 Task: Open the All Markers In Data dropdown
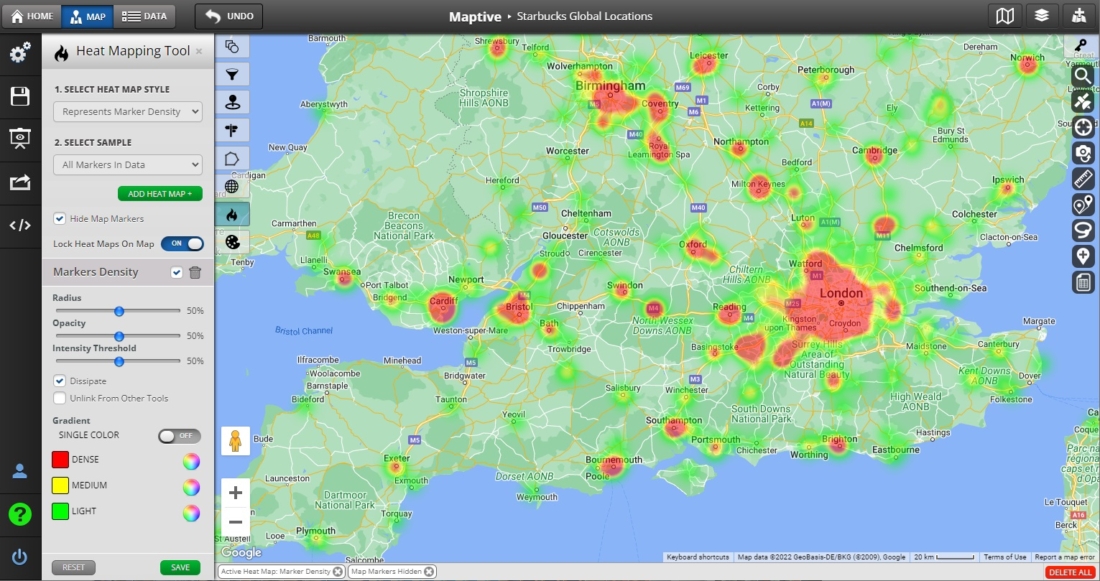tap(127, 164)
